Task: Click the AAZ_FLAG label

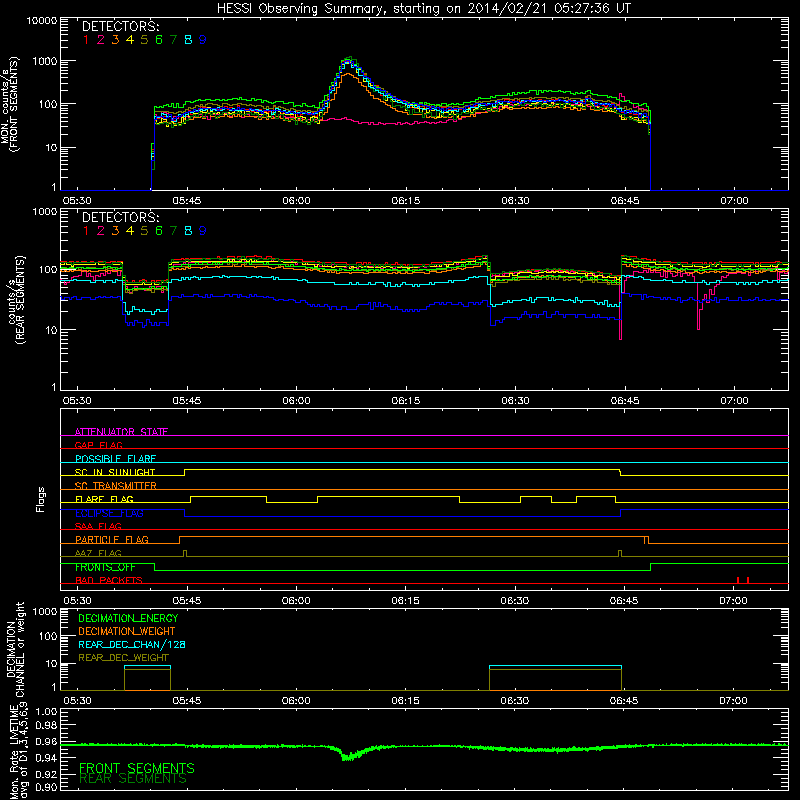Action: point(98,553)
